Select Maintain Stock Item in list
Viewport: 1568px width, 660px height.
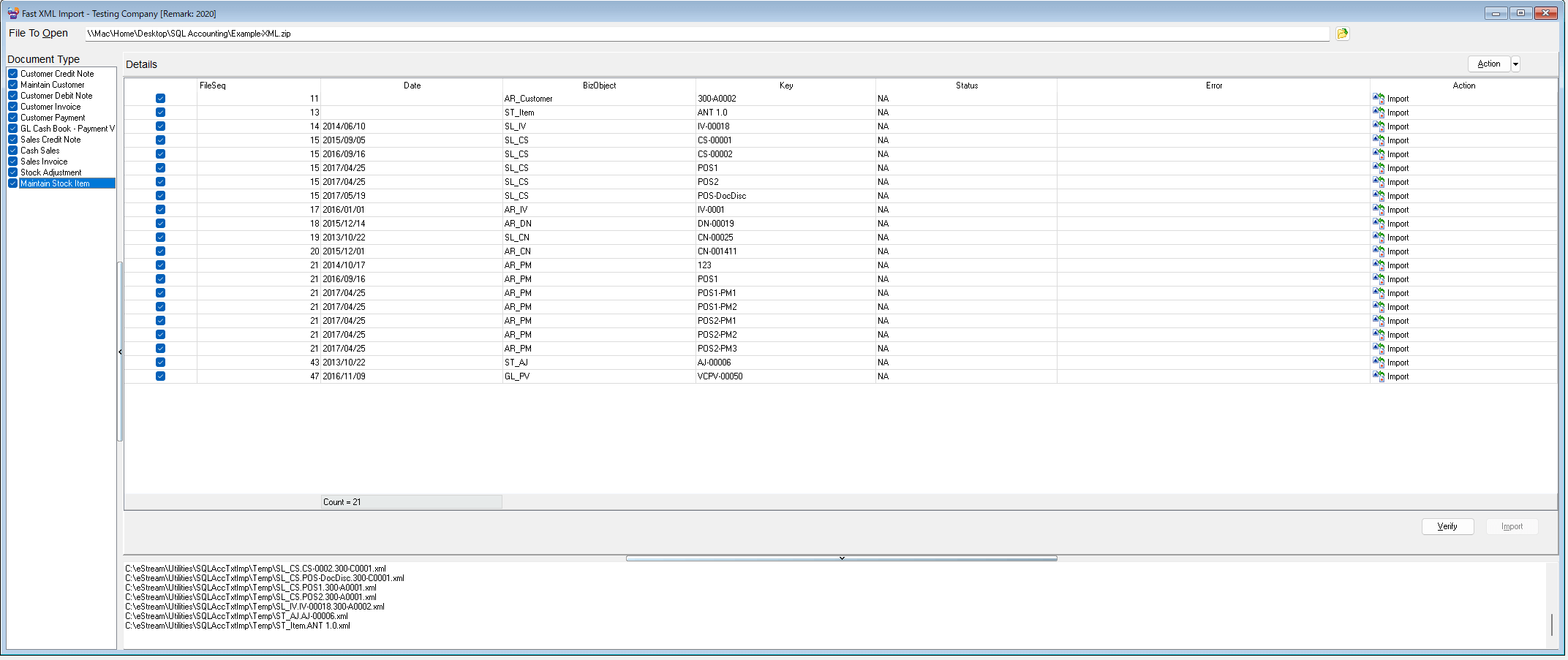point(55,183)
